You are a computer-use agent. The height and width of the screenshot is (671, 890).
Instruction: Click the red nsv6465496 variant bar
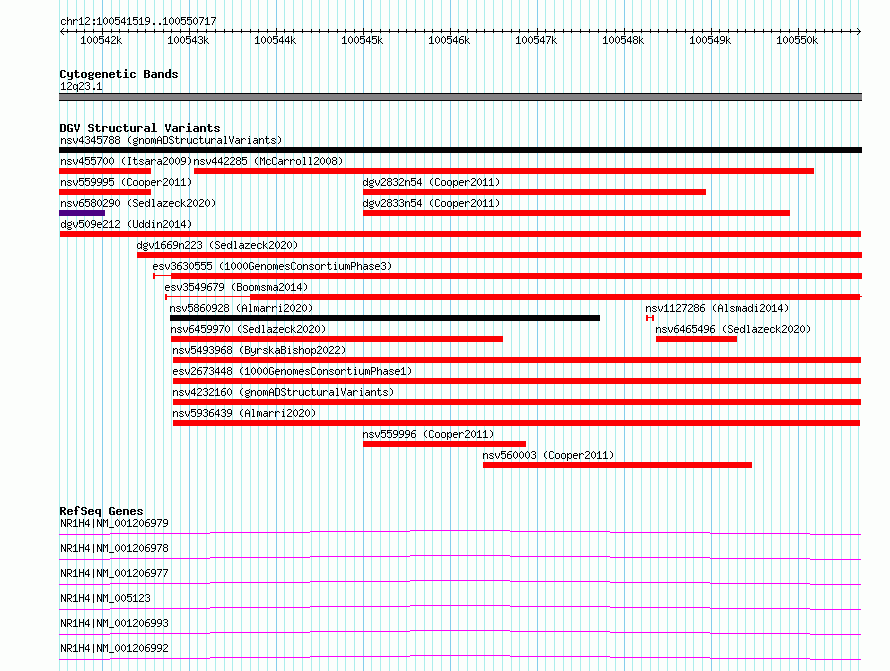coord(696,339)
